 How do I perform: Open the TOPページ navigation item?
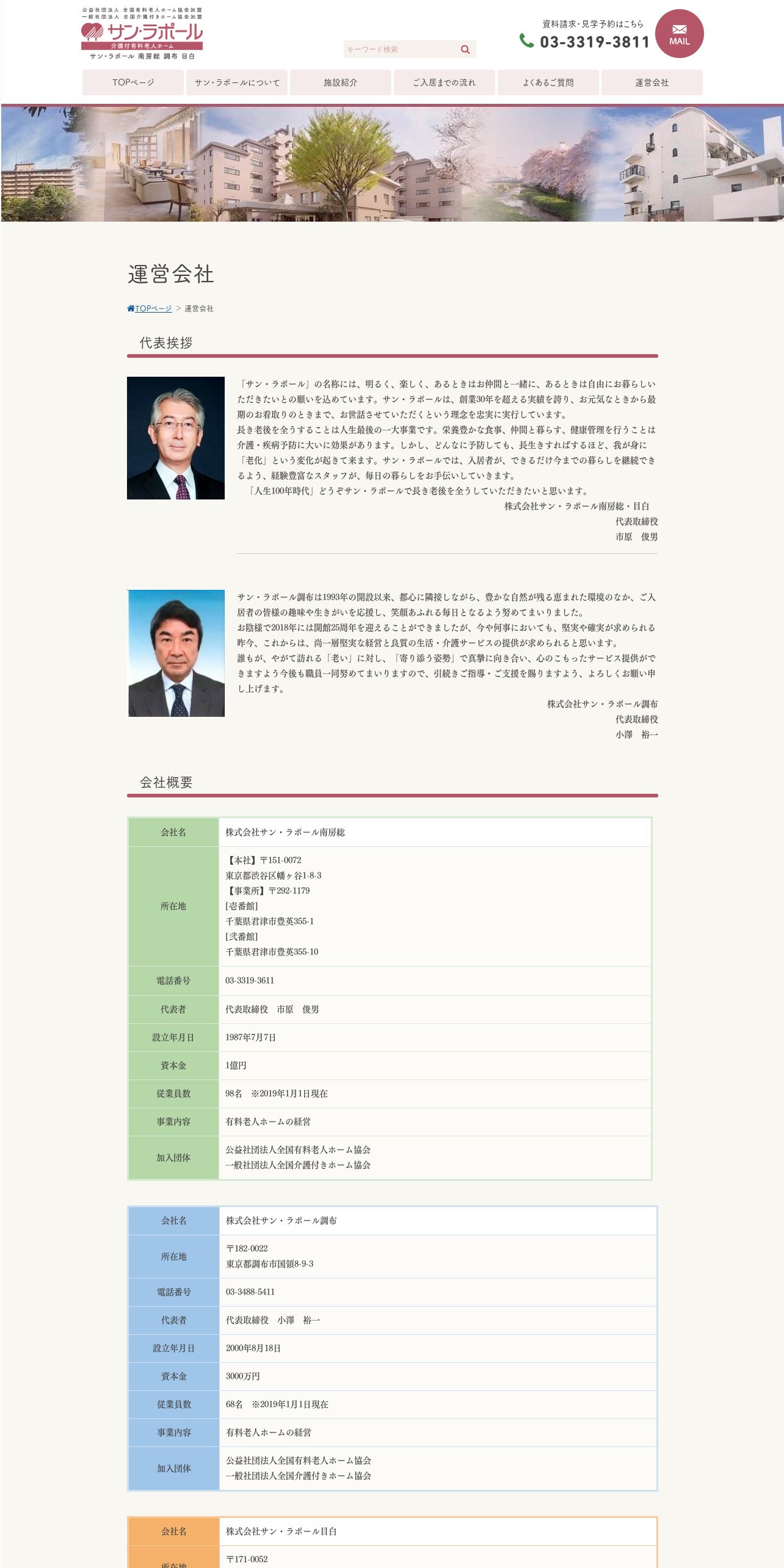coord(133,82)
